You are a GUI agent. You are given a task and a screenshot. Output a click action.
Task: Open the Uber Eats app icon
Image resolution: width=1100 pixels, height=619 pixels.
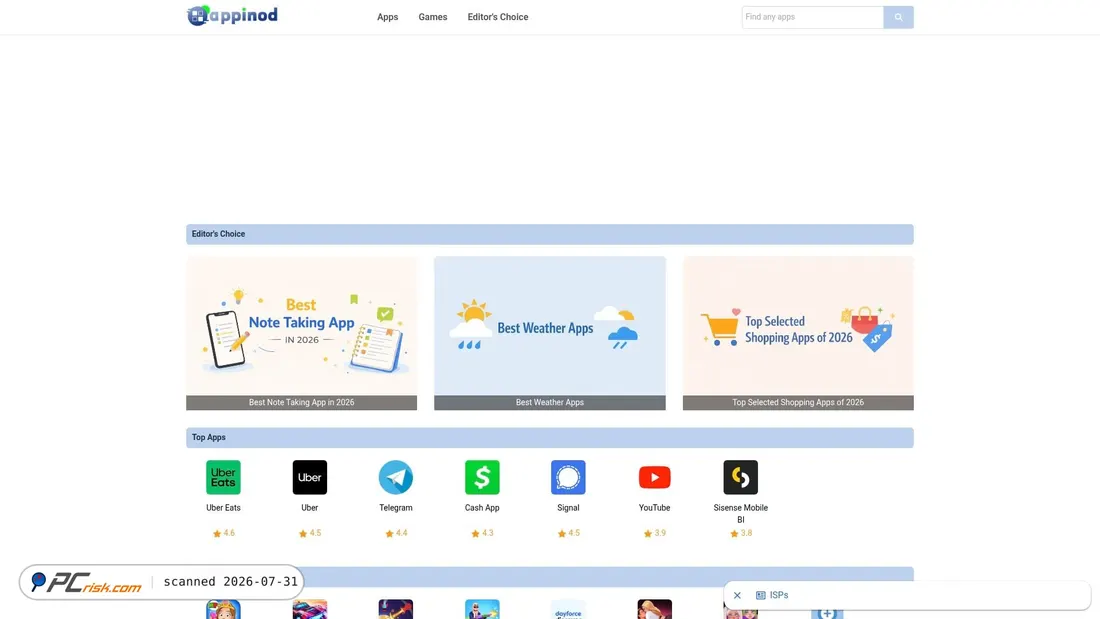point(223,477)
